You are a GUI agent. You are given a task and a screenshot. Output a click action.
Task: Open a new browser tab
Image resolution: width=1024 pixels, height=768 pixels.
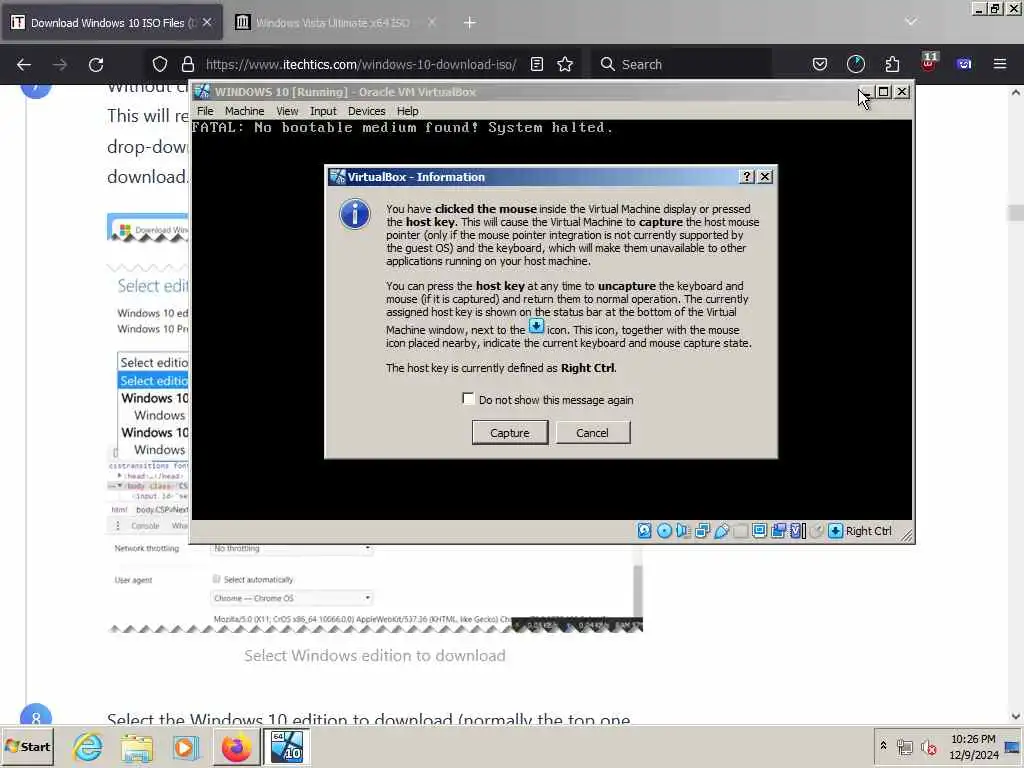(470, 22)
